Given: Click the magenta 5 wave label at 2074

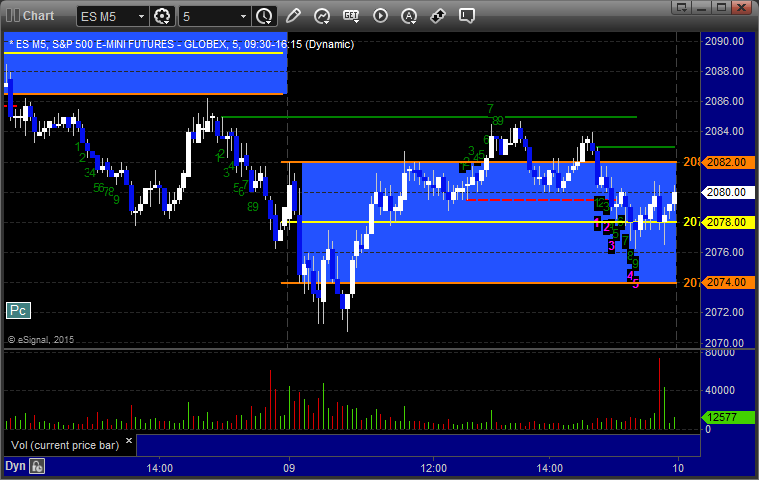Looking at the screenshot, I should coord(636,284).
